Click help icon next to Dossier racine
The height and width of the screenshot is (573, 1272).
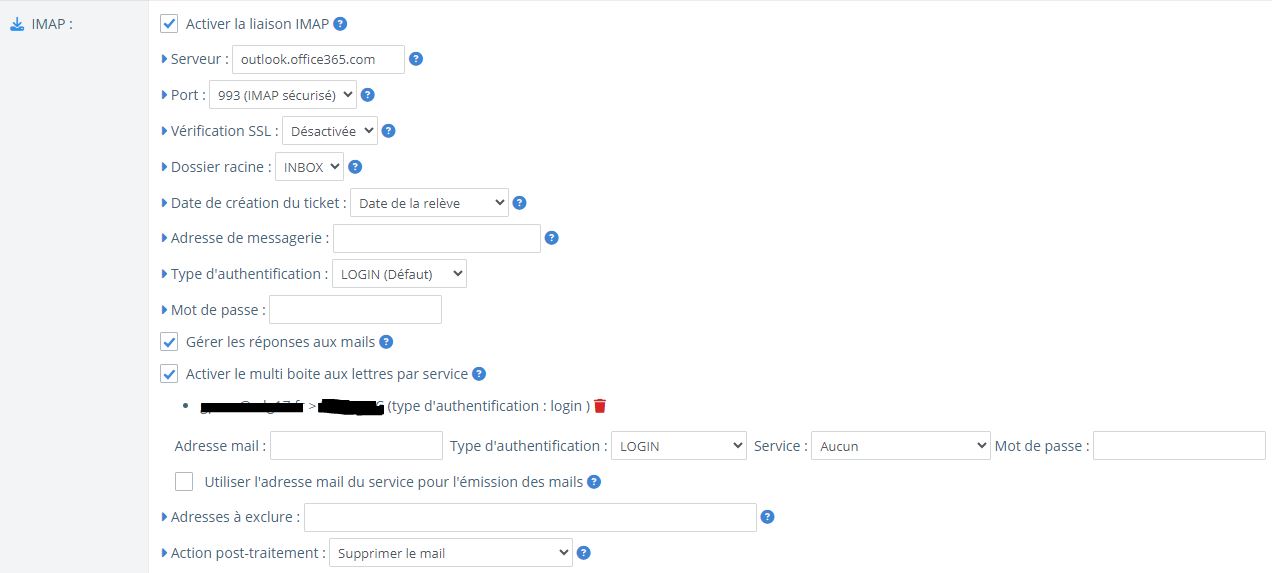355,167
